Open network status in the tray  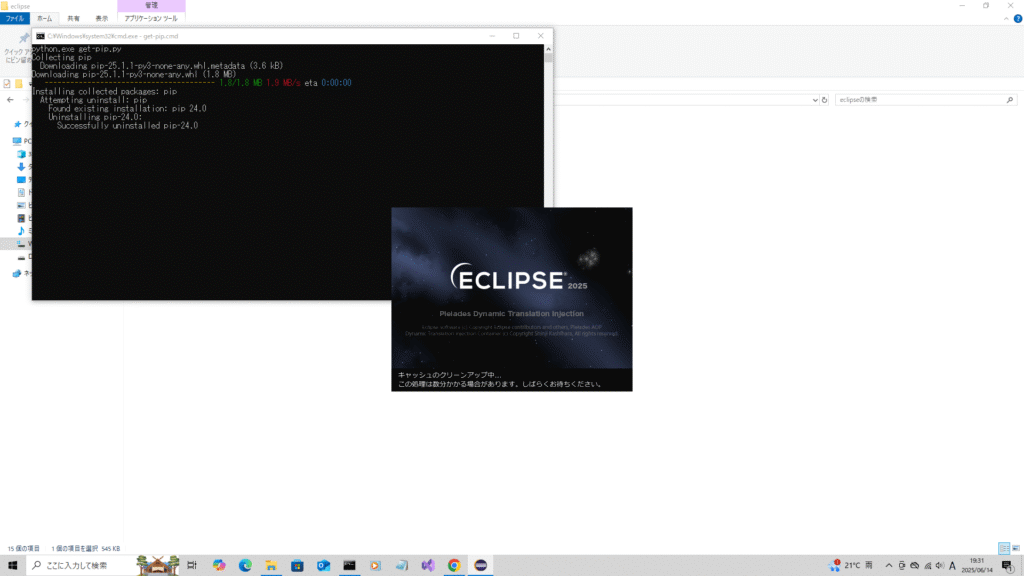pos(927,566)
